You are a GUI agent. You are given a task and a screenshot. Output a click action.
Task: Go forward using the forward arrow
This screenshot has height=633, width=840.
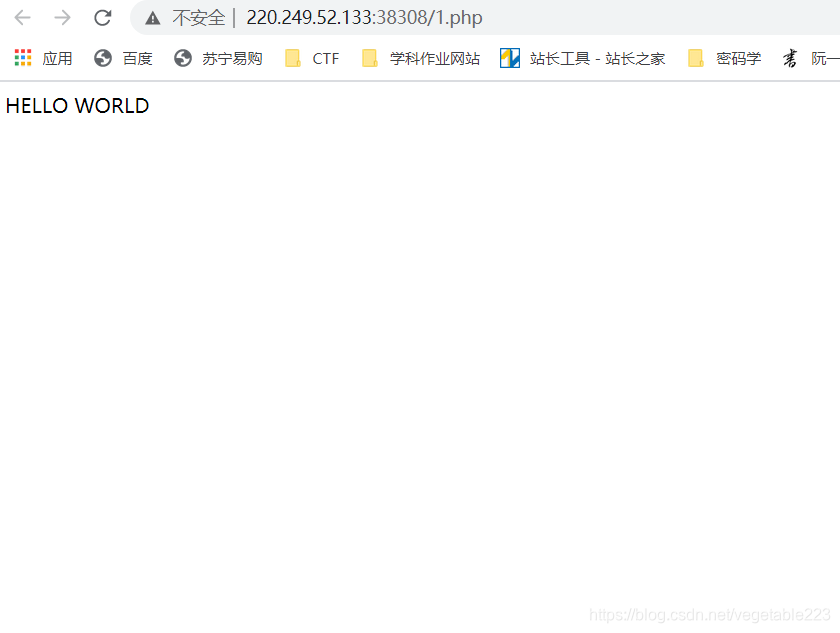[63, 18]
